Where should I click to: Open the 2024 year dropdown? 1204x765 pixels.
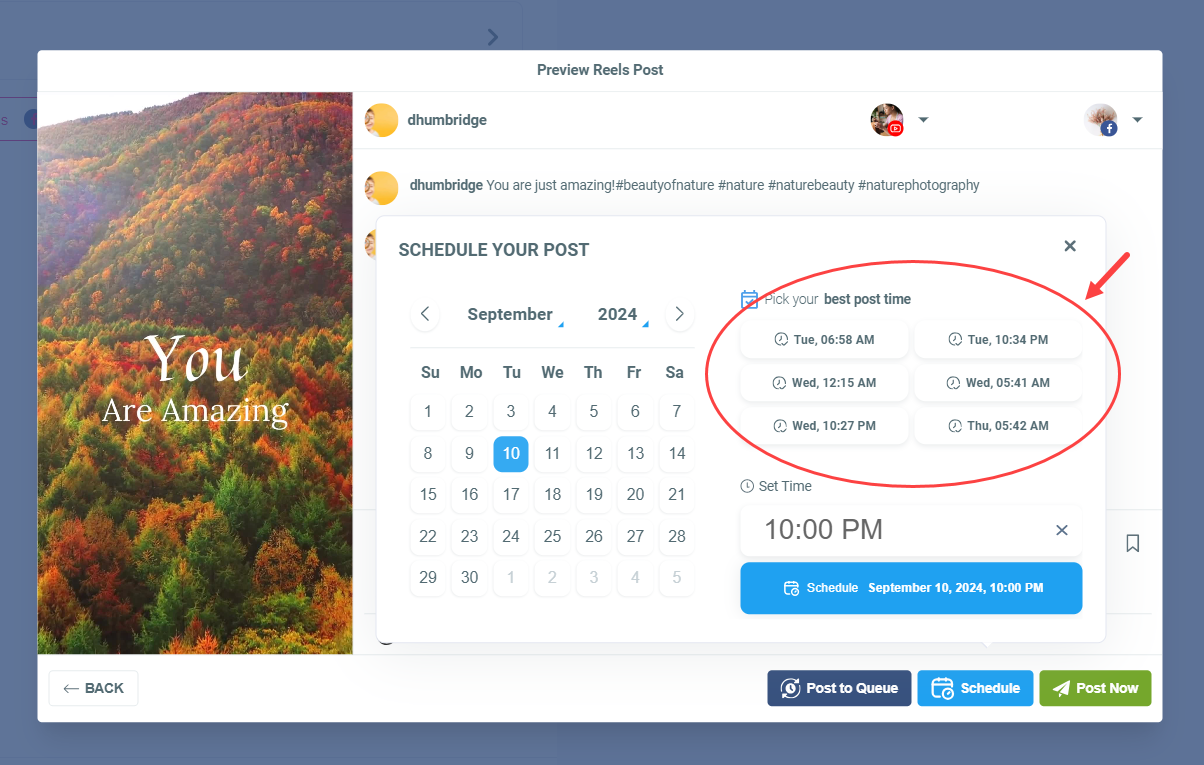tap(620, 314)
